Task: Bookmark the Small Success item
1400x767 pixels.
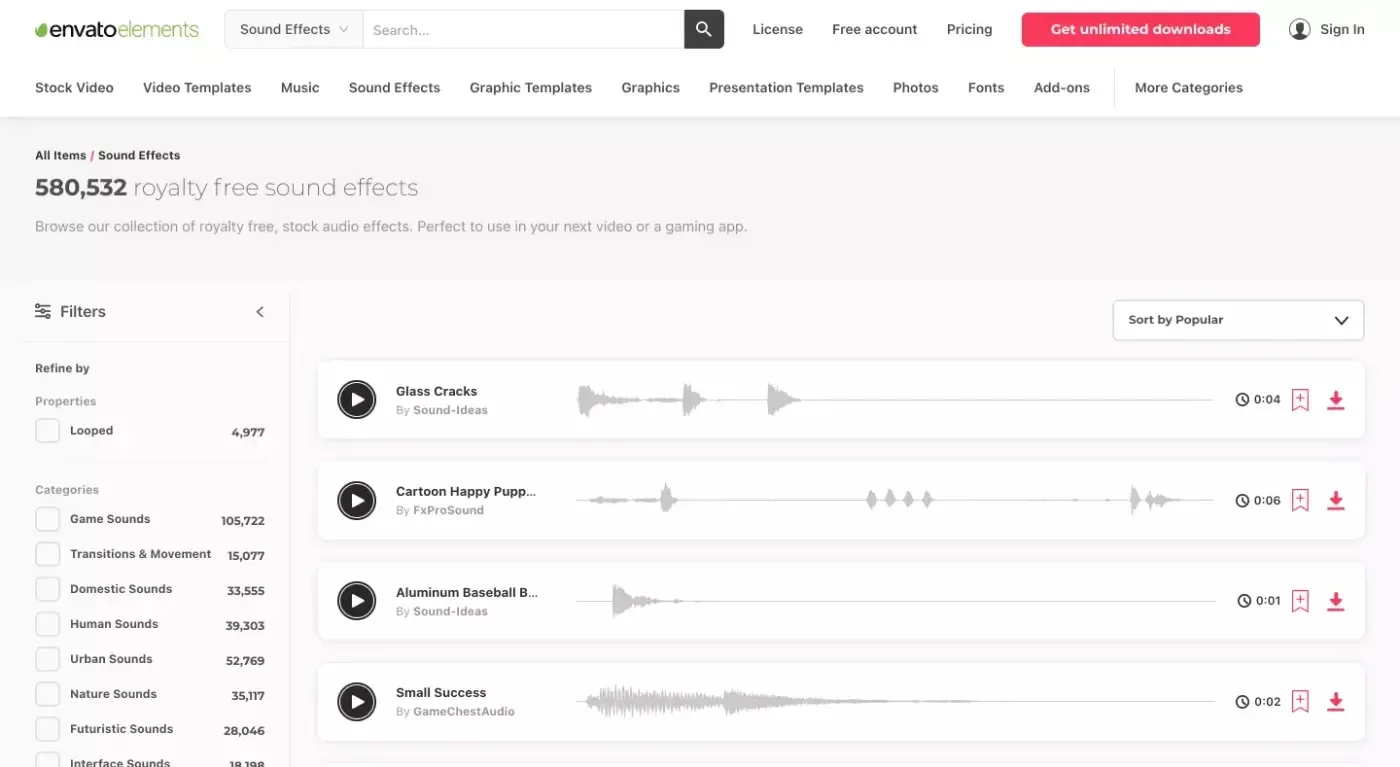Action: 1300,702
